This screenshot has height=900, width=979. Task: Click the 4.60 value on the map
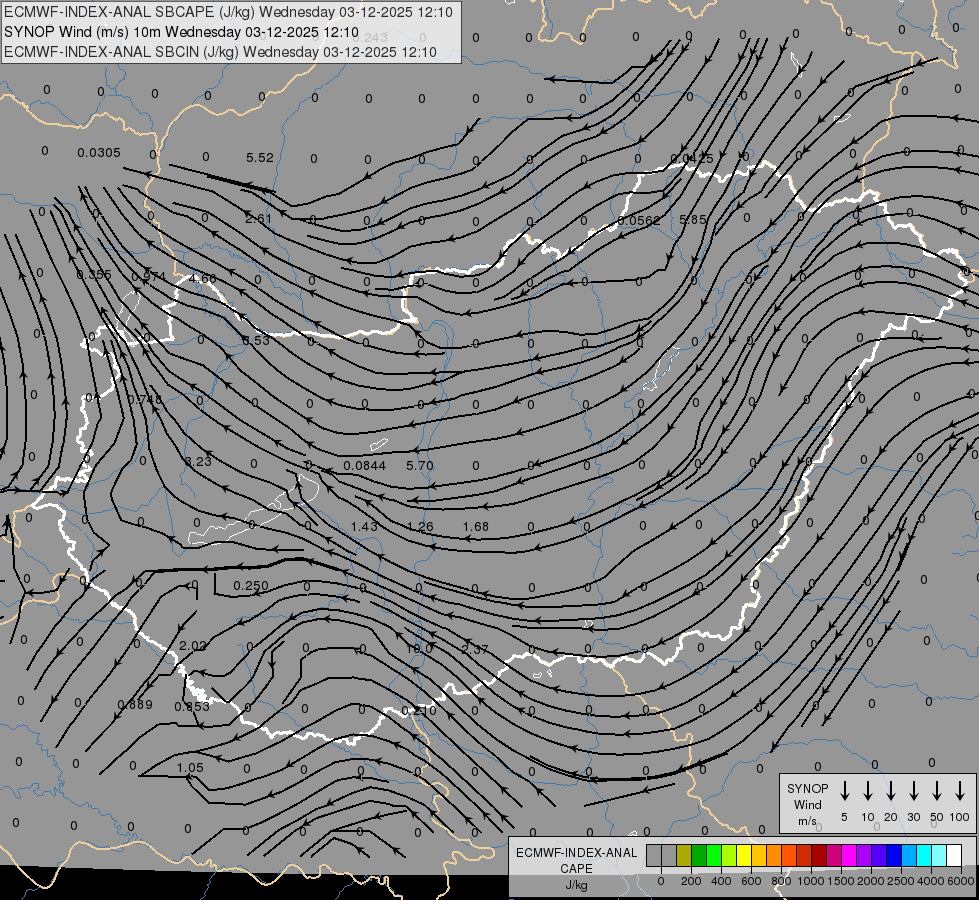tap(202, 278)
